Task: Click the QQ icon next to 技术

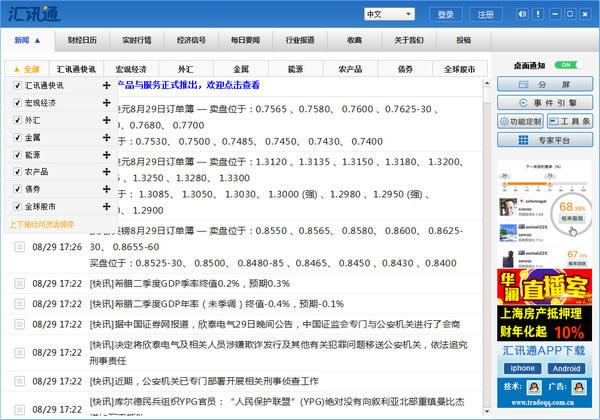Action: (x=532, y=386)
